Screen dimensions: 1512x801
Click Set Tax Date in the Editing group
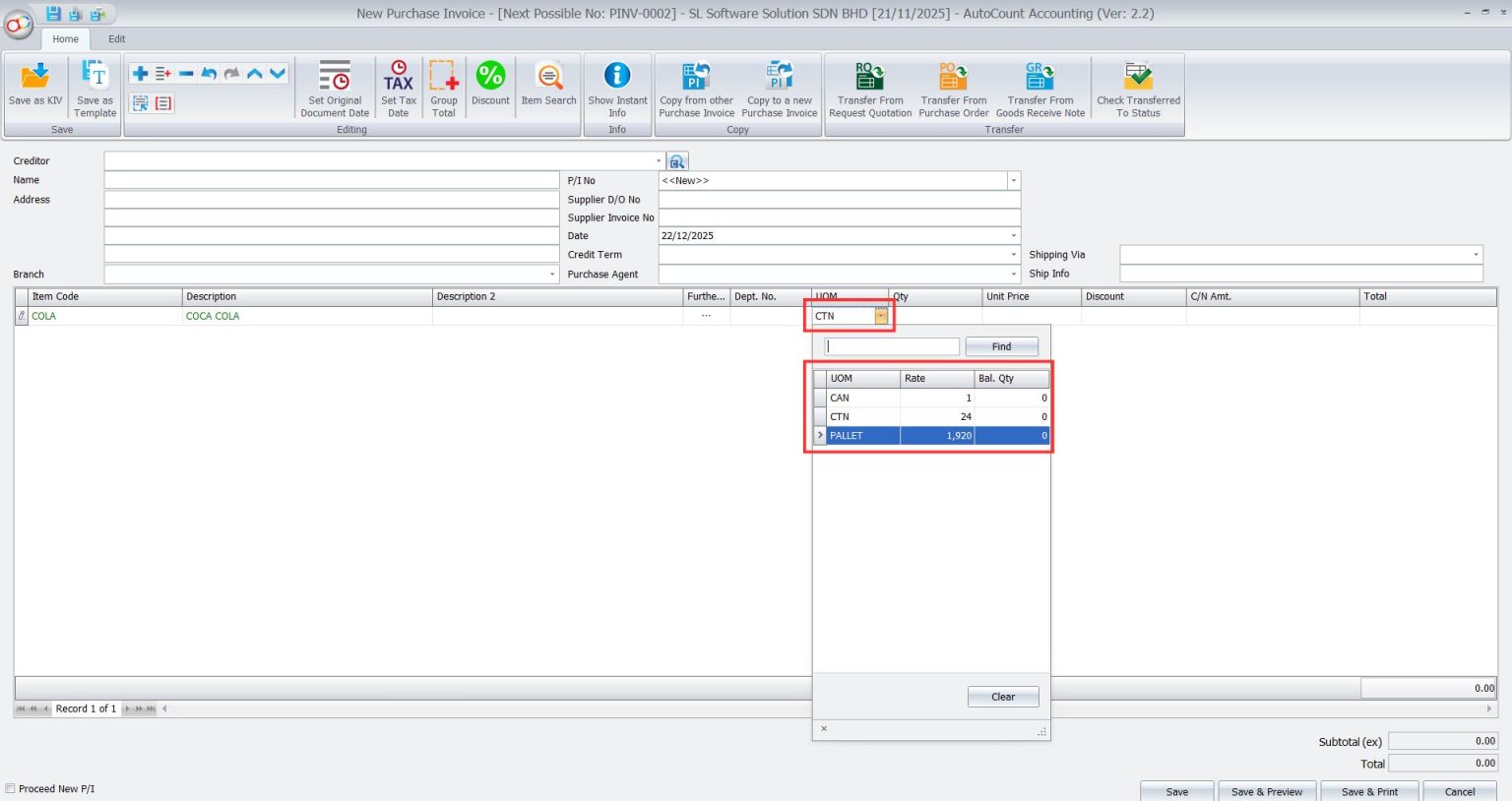398,87
